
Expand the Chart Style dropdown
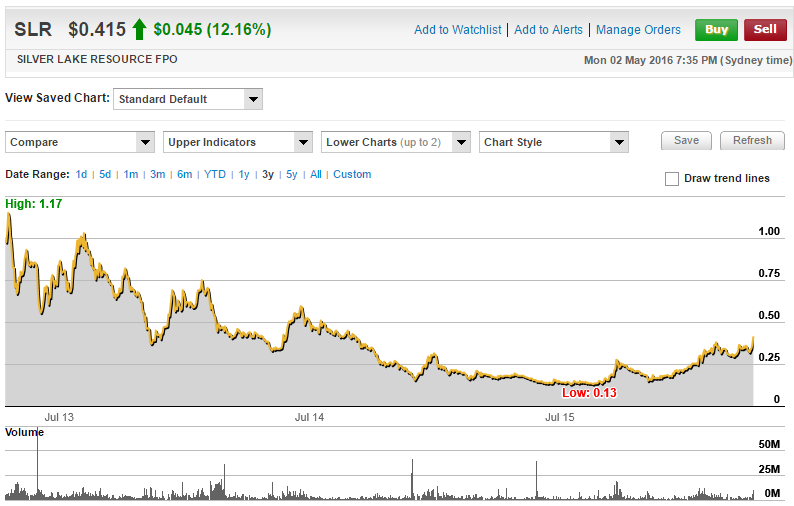coord(554,142)
